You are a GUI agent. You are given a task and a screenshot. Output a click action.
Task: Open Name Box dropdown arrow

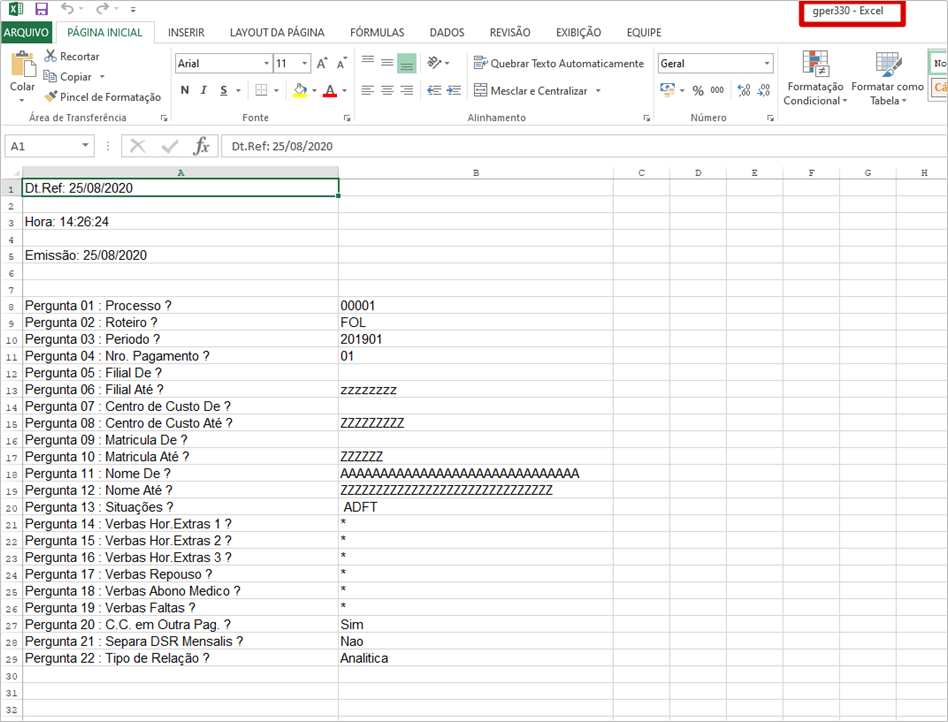pyautogui.click(x=85, y=146)
